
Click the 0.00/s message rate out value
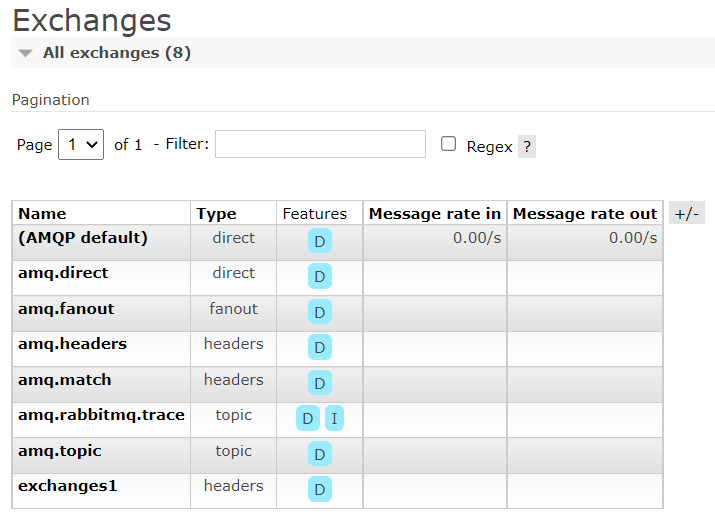click(633, 238)
